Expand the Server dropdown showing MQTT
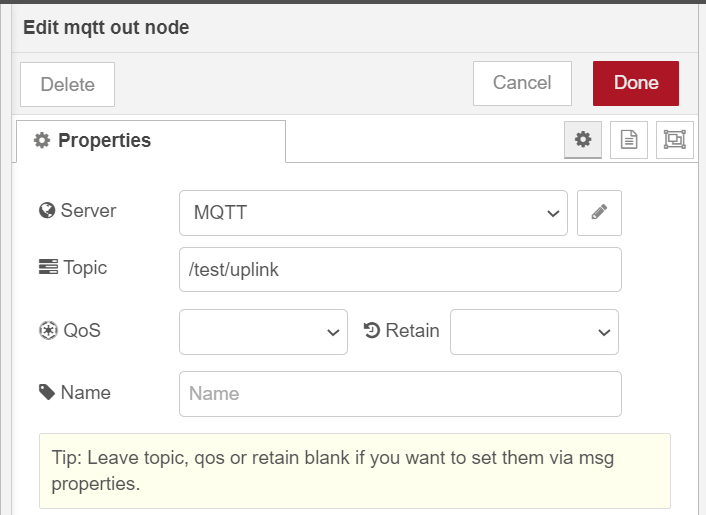706x515 pixels. click(x=373, y=213)
